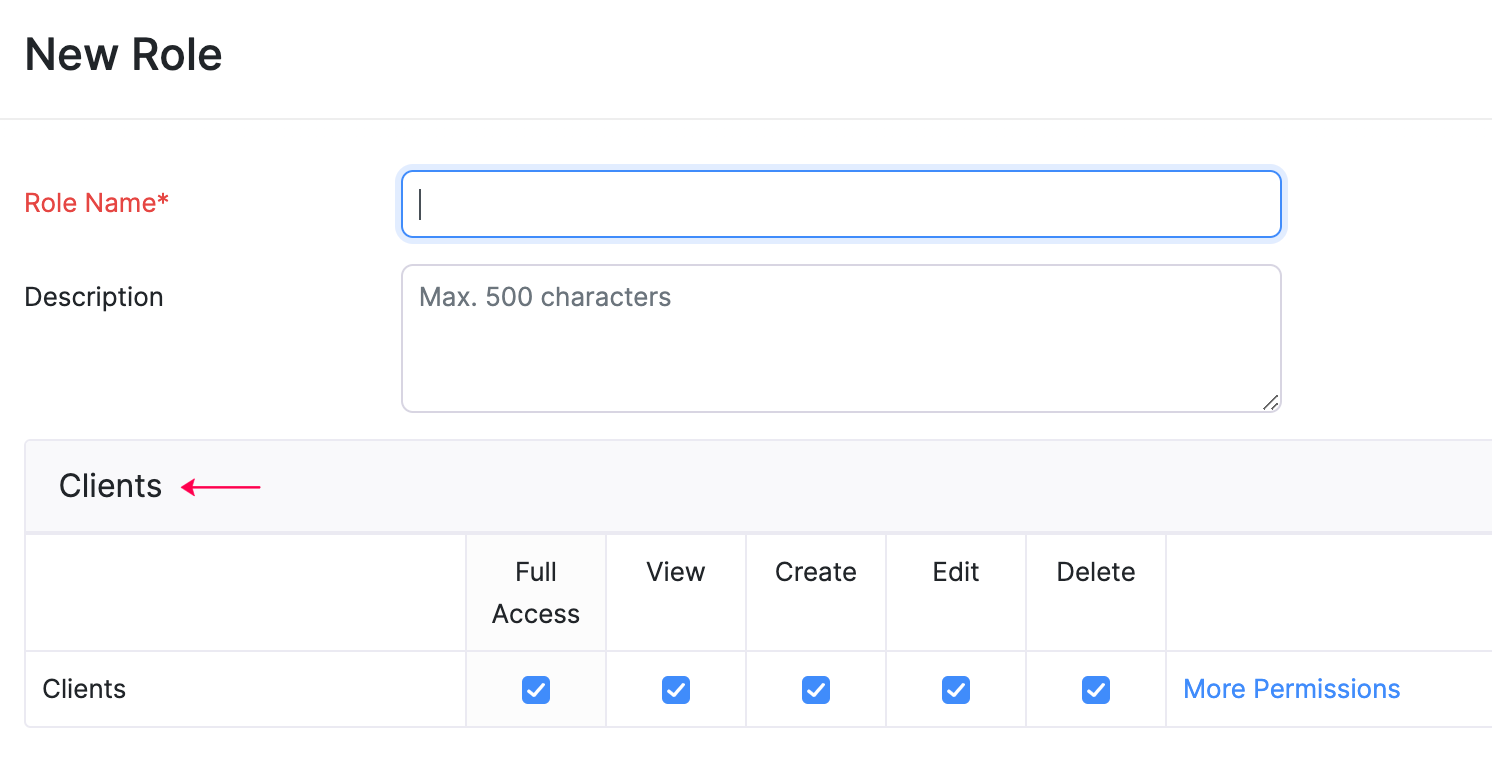The height and width of the screenshot is (768, 1492).
Task: Uncheck the Delete permission checkbox
Action: click(1096, 690)
